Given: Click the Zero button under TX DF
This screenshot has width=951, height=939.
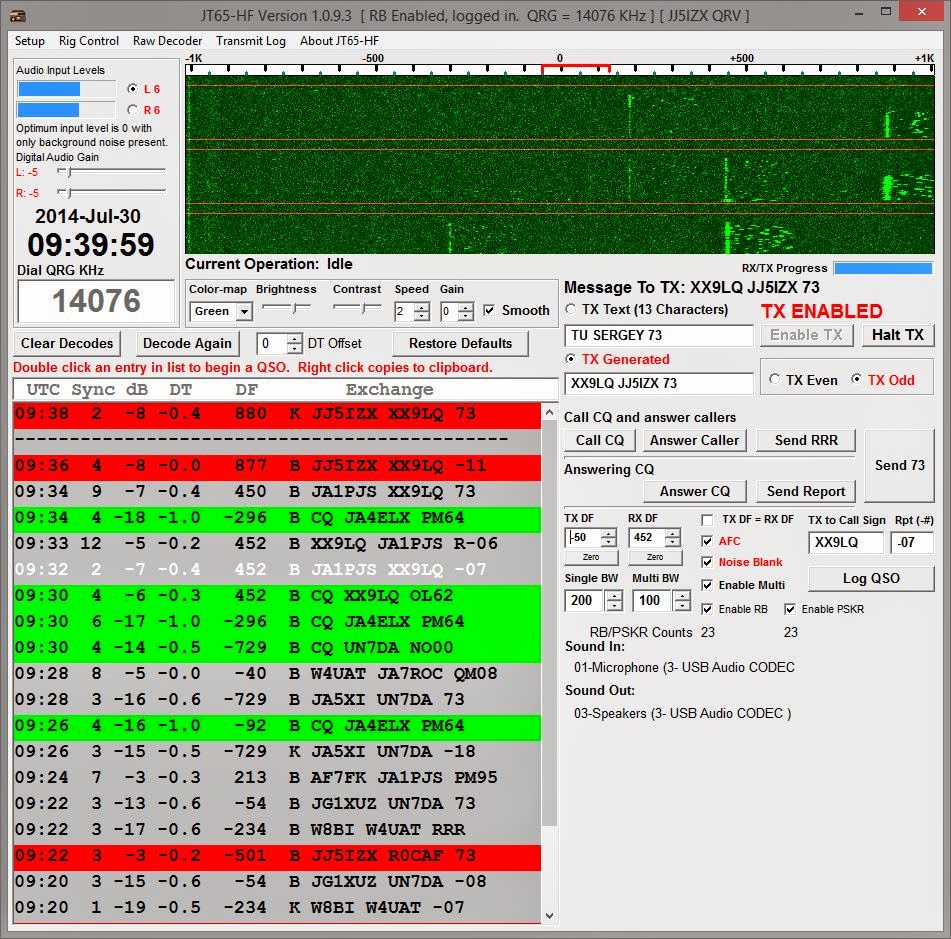Looking at the screenshot, I should pyautogui.click(x=591, y=557).
